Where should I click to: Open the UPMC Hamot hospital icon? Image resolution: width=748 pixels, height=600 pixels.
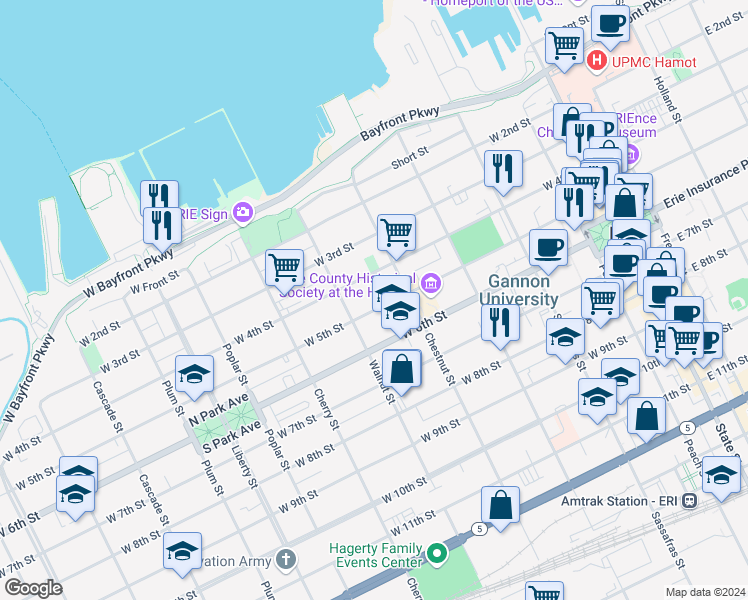pyautogui.click(x=598, y=61)
